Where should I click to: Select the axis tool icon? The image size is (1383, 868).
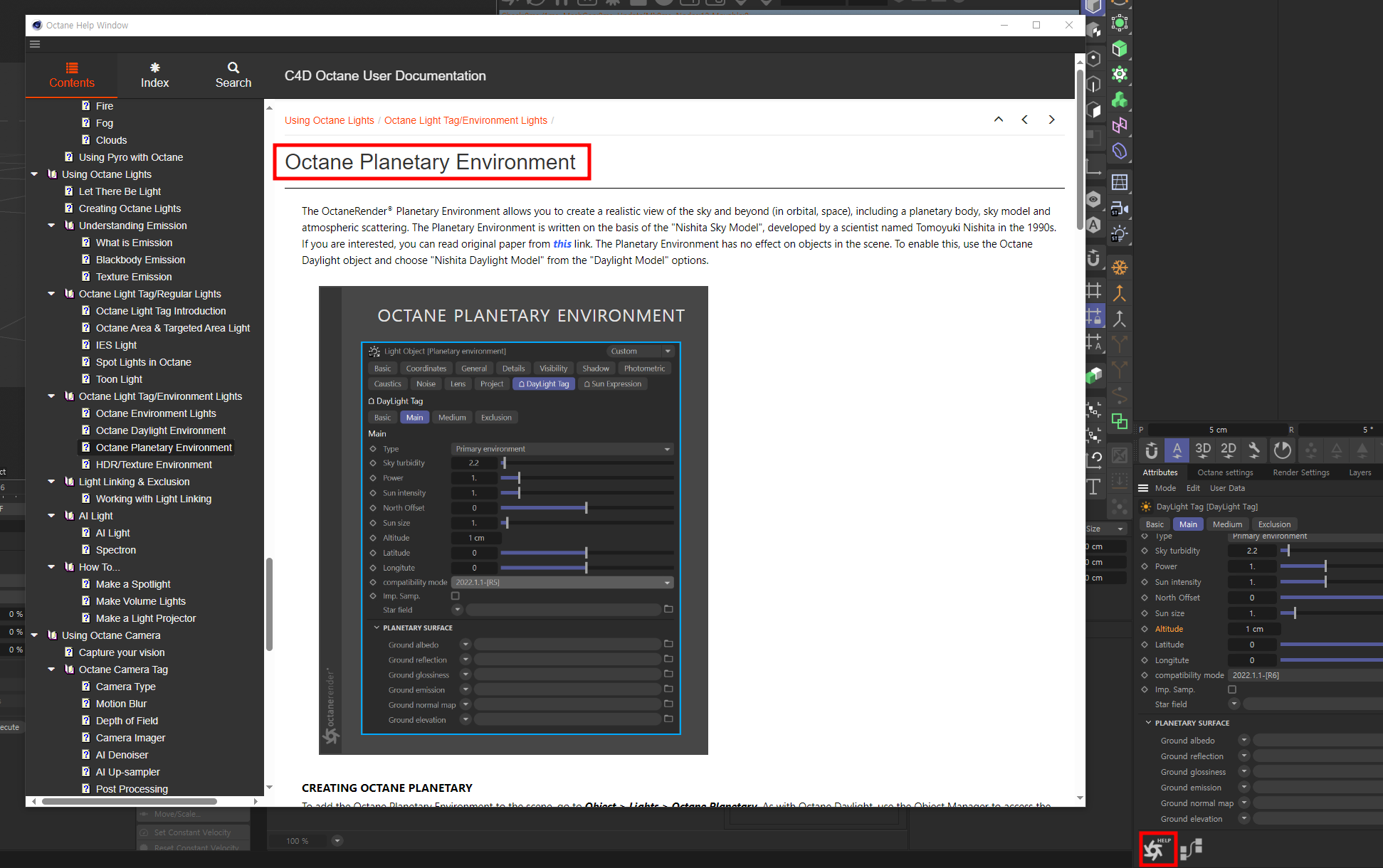[1094, 169]
